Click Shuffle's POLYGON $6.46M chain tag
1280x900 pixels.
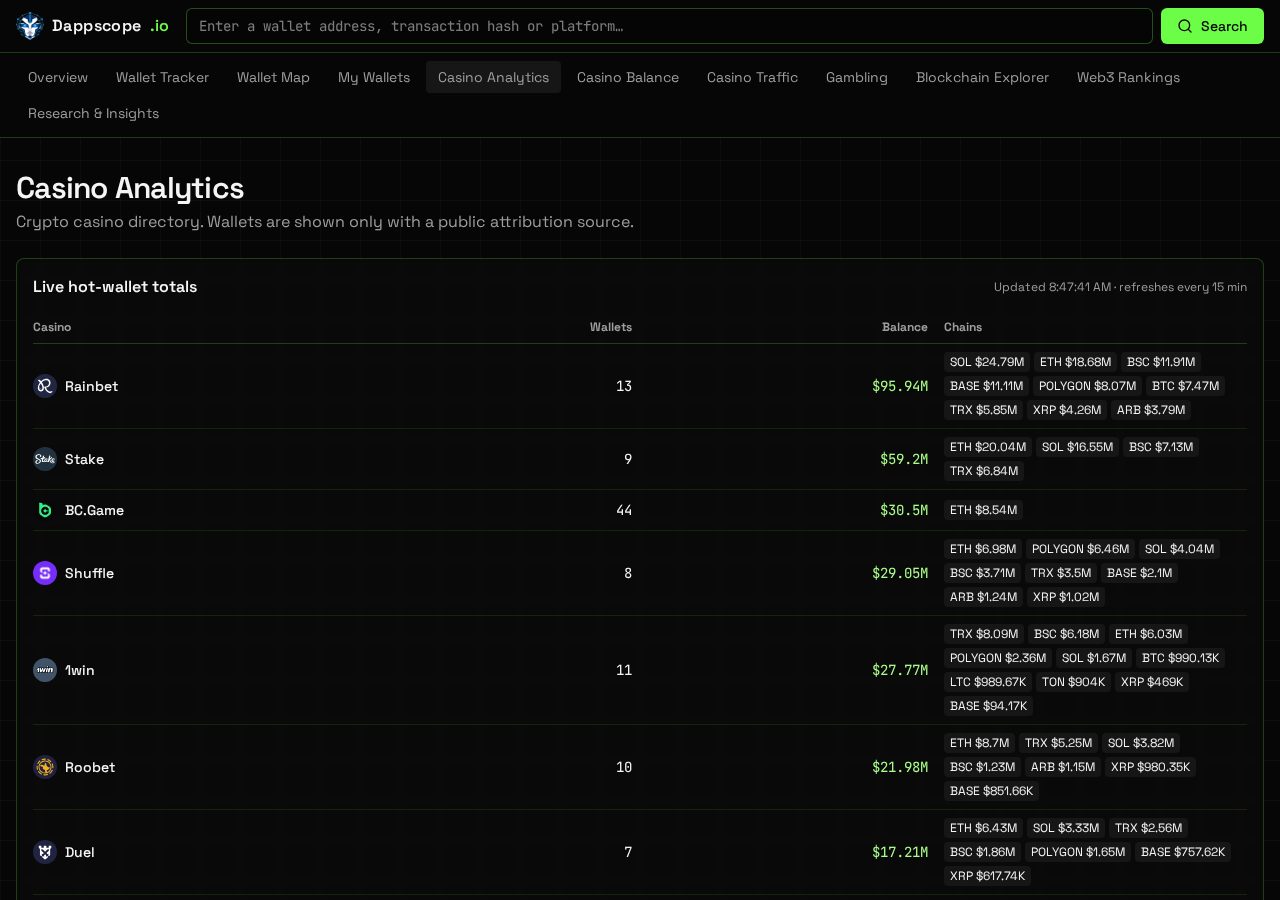click(x=1080, y=549)
